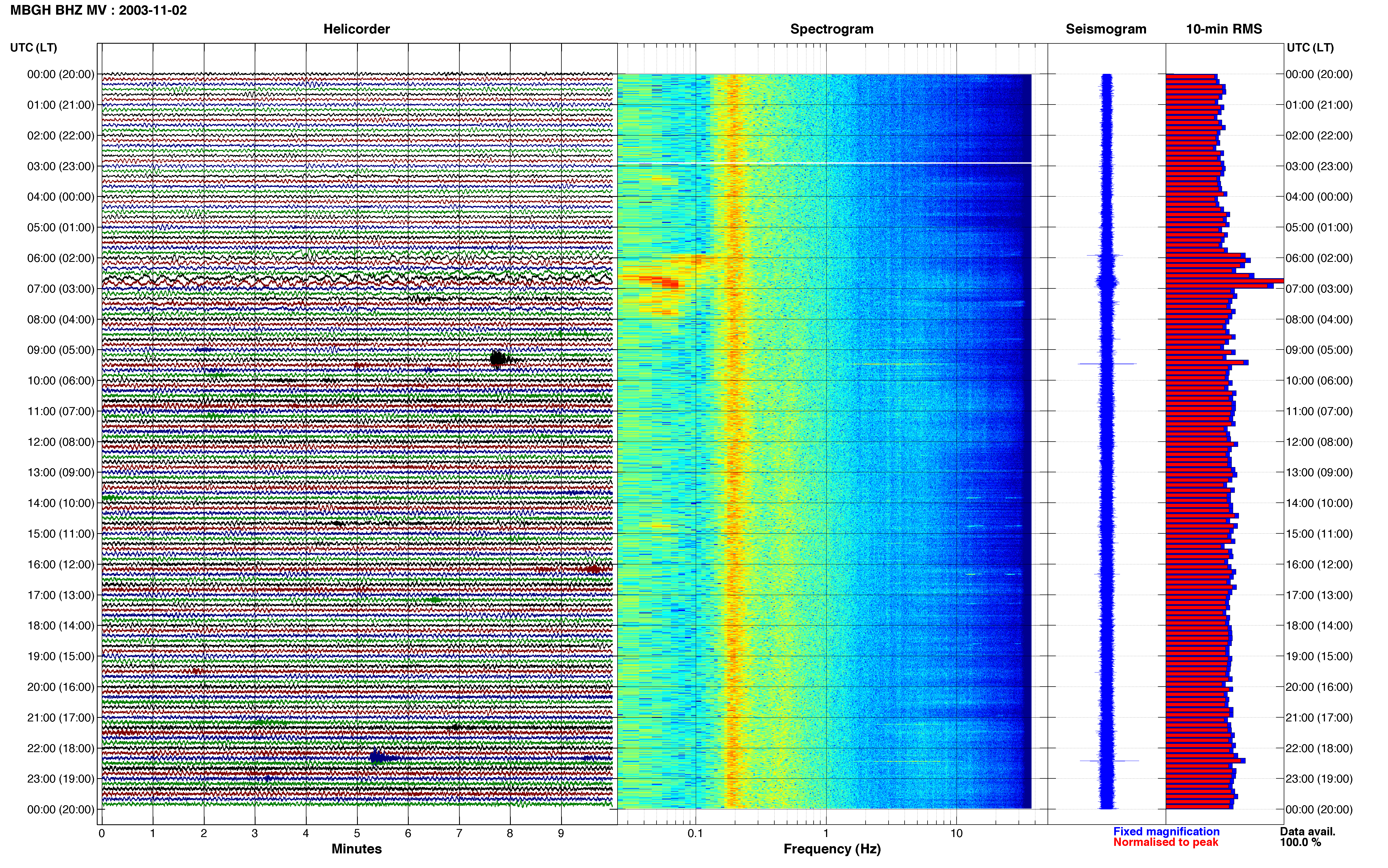Click the large black event burst near 09:20
Image resolution: width=1388 pixels, height=868 pixels.
click(498, 359)
